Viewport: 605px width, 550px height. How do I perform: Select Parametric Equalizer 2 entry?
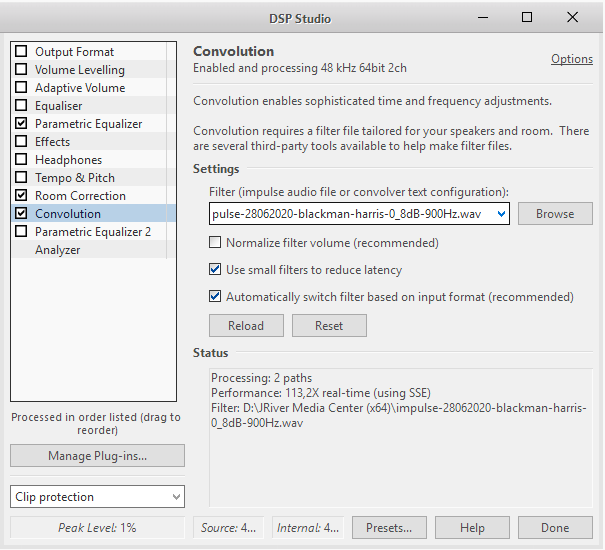93,232
